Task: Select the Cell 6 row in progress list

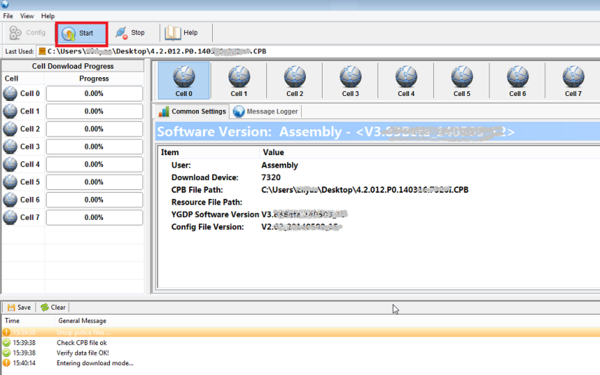Action: coord(73,200)
